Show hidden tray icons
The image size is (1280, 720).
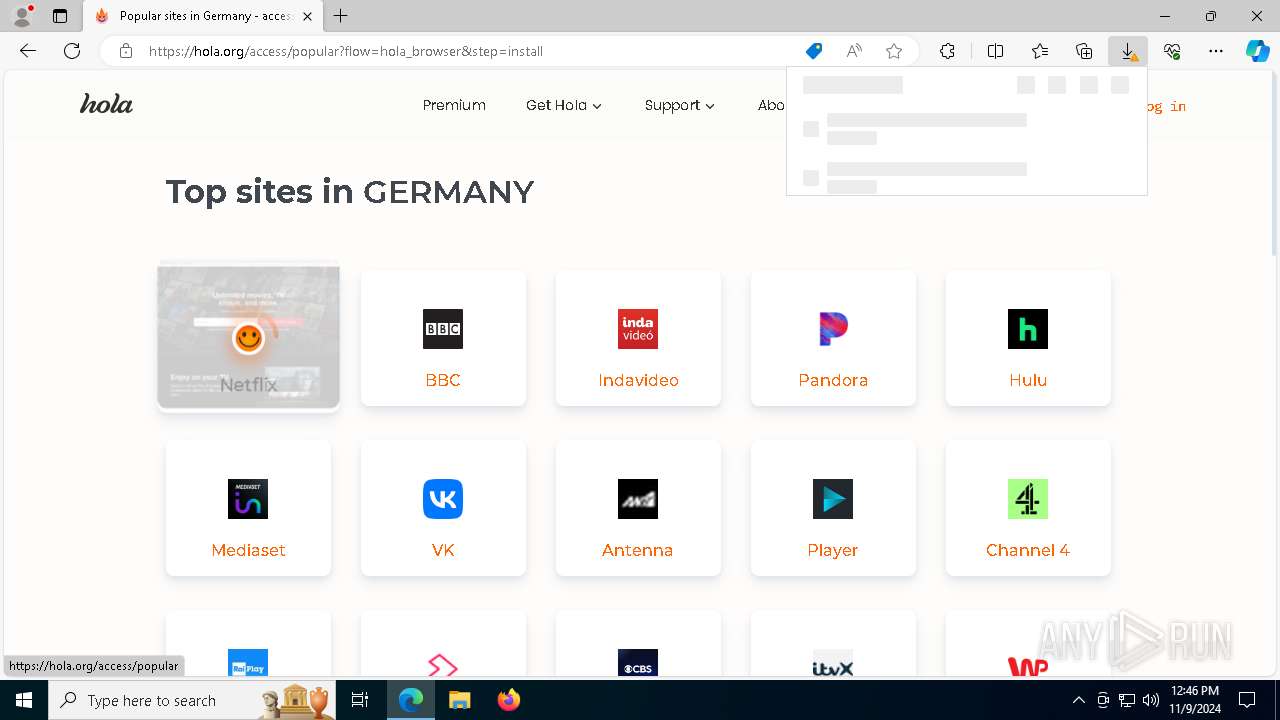point(1078,700)
